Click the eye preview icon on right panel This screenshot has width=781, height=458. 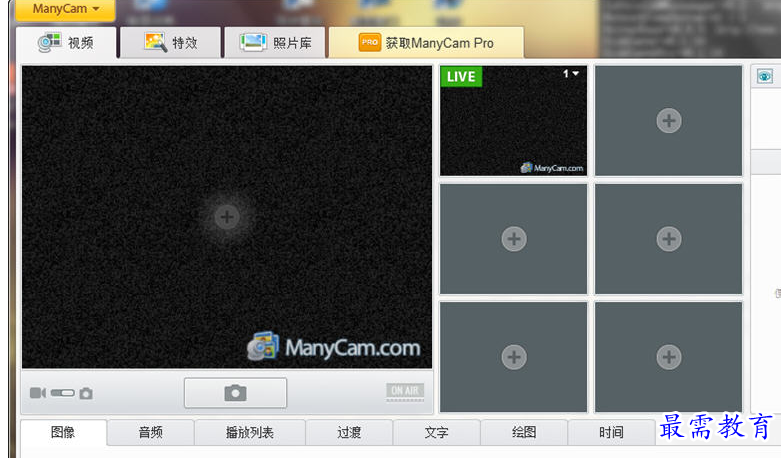(x=765, y=76)
